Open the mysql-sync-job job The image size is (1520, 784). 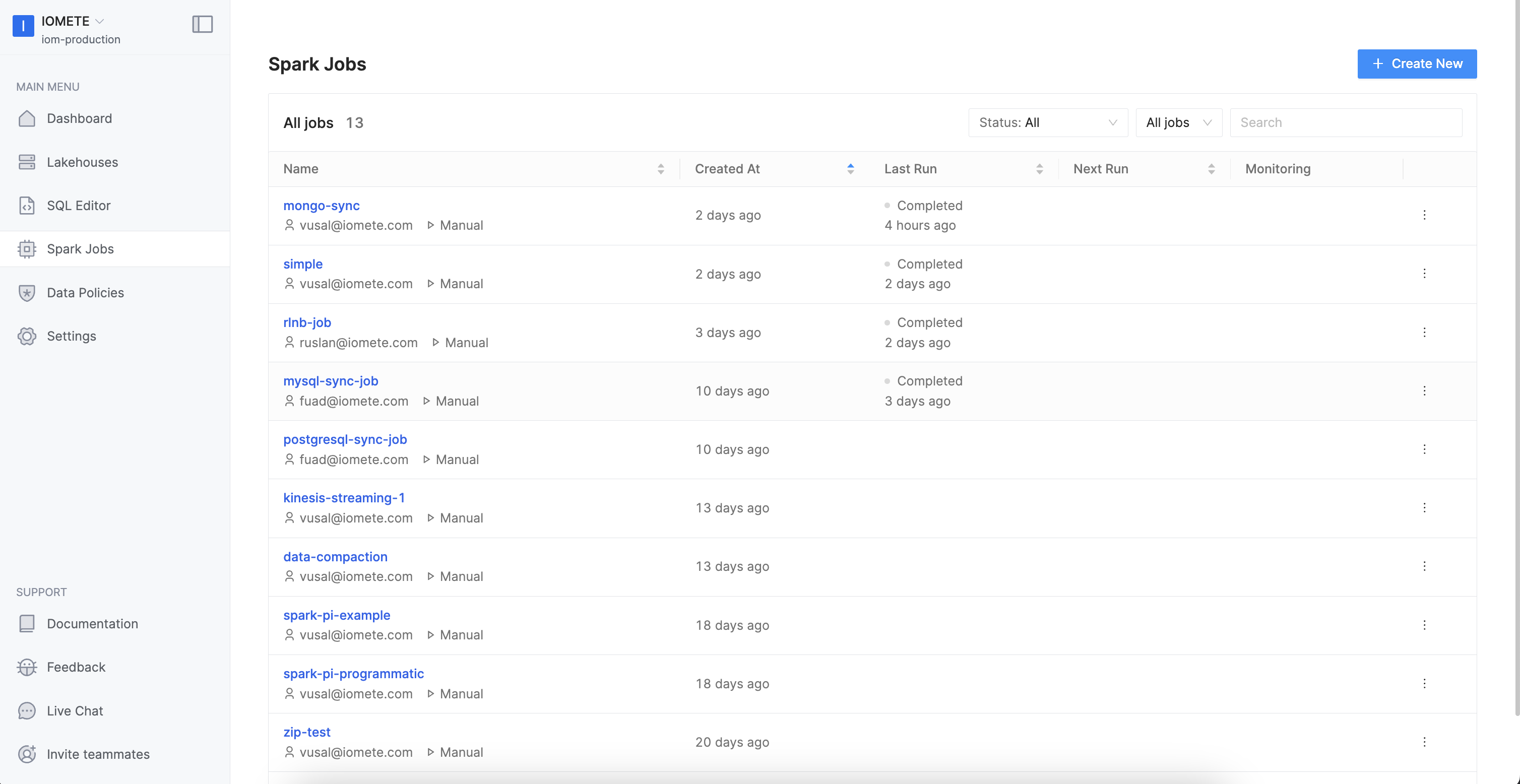point(331,381)
